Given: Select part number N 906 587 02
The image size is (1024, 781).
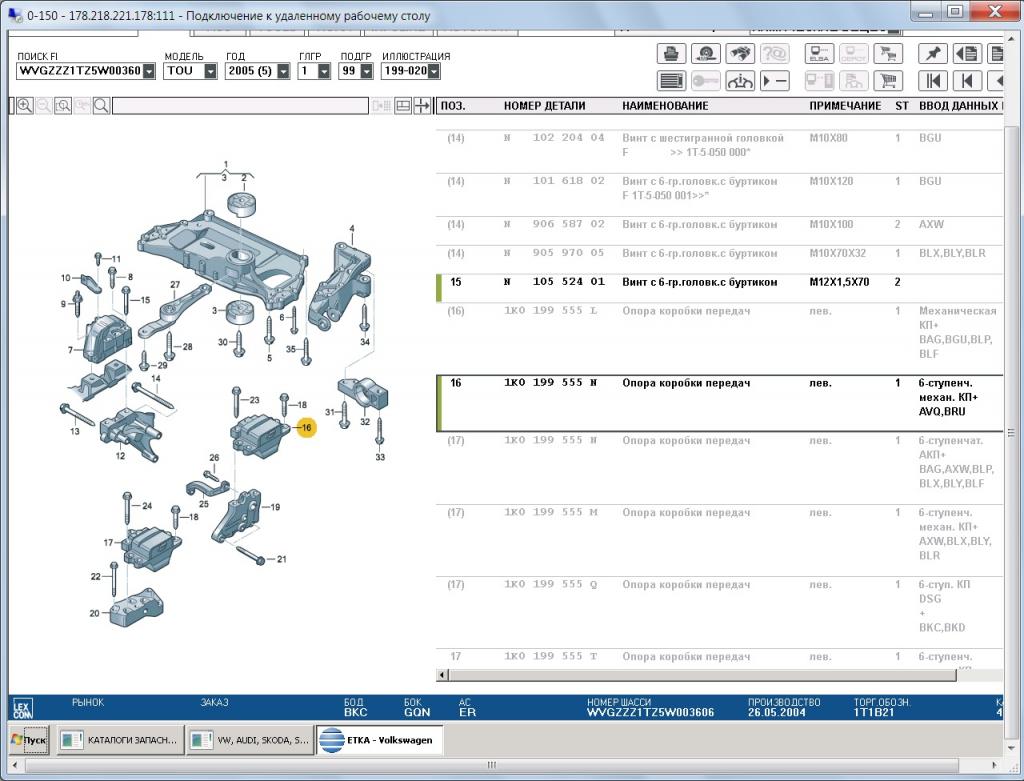Looking at the screenshot, I should (554, 224).
